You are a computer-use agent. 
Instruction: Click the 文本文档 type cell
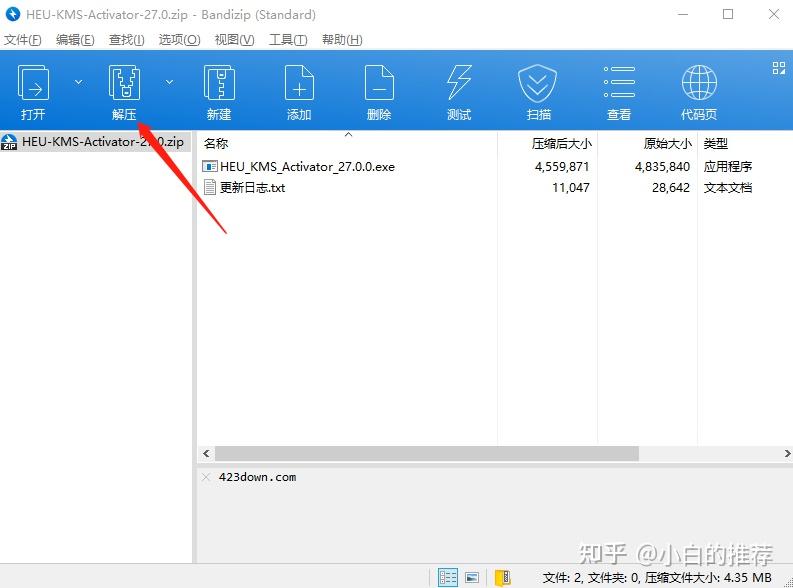tap(727, 188)
